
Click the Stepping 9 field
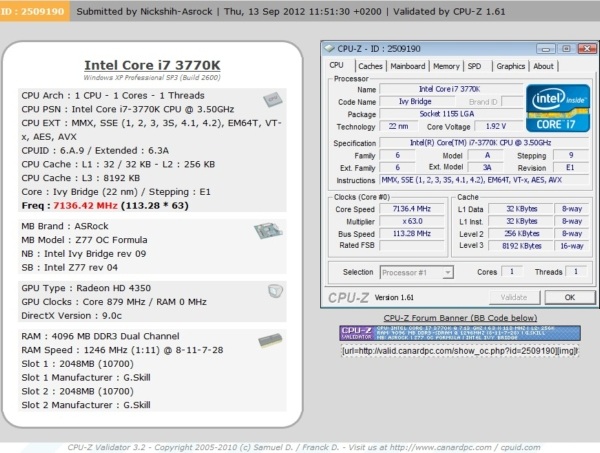coord(571,155)
